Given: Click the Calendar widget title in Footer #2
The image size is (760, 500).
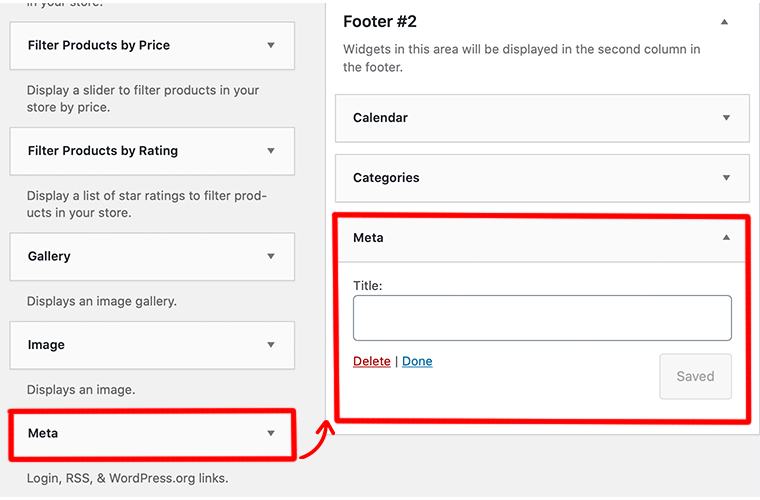Looking at the screenshot, I should tap(380, 118).
